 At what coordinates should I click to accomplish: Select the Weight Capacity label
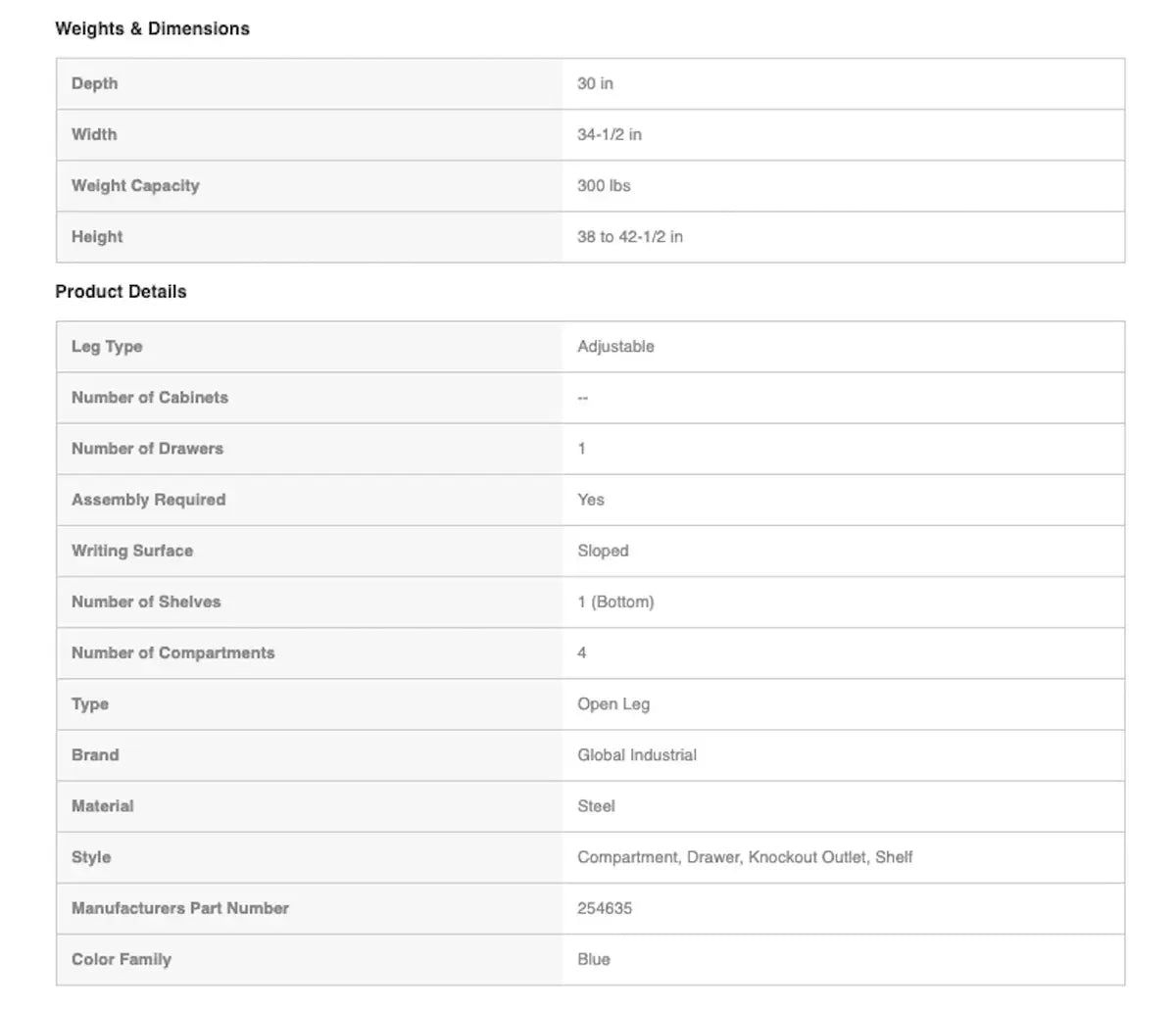(135, 186)
